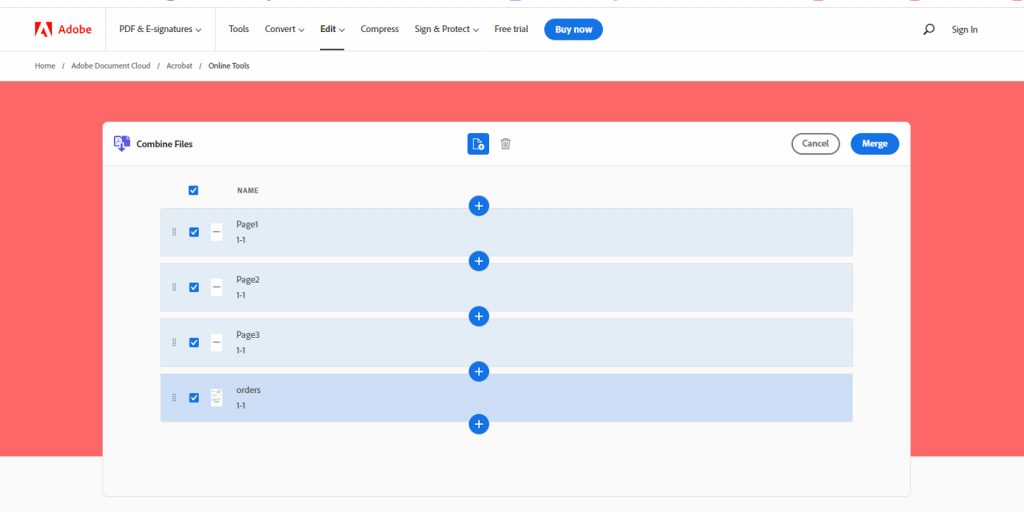Click the add files icon in toolbar
Screen dimensions: 1024x512
pyautogui.click(x=478, y=144)
